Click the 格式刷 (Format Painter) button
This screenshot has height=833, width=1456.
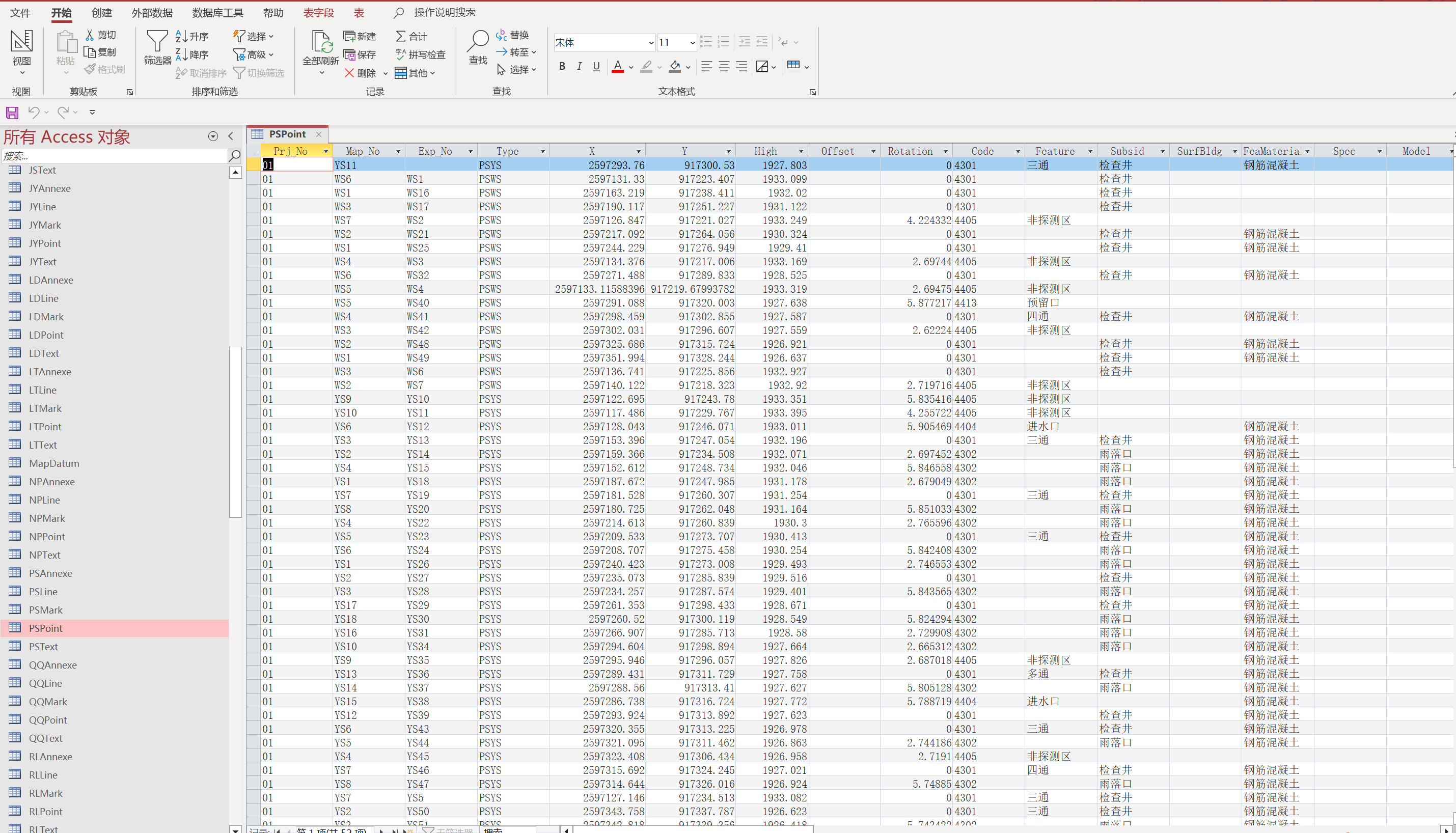coord(105,69)
